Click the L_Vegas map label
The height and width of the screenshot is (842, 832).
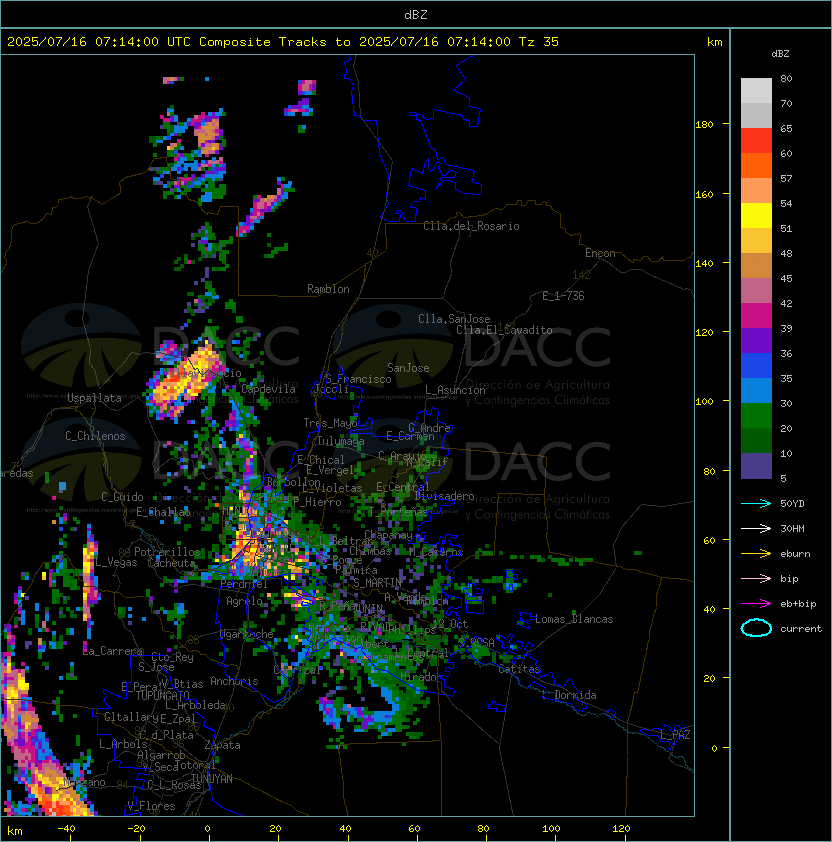point(117,563)
